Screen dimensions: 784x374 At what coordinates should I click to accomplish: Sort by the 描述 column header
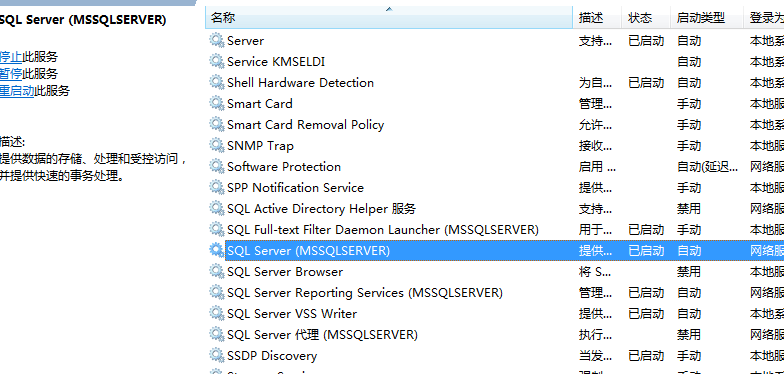pyautogui.click(x=597, y=18)
